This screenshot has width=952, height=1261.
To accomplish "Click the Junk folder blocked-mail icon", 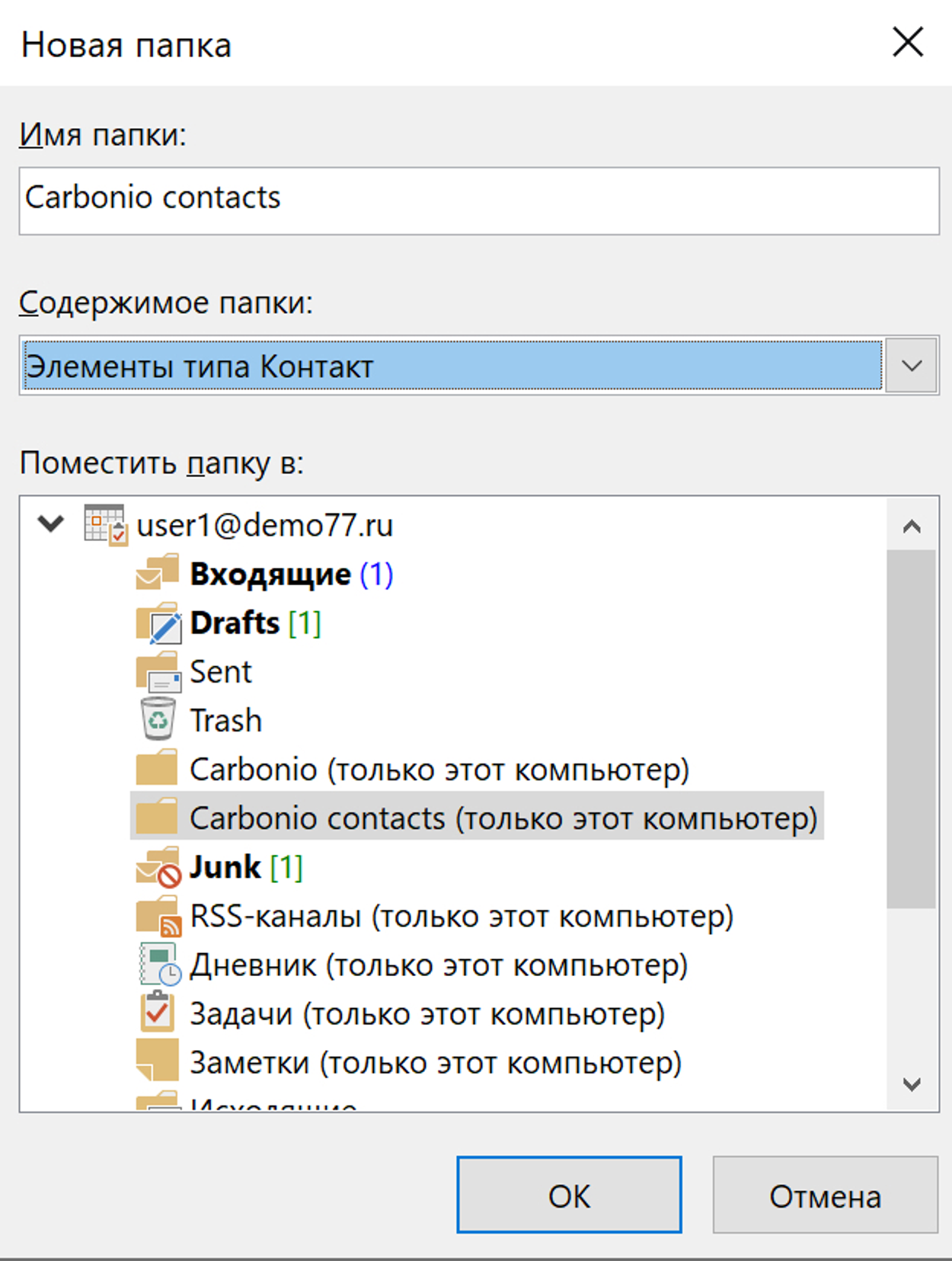I will tap(158, 868).
